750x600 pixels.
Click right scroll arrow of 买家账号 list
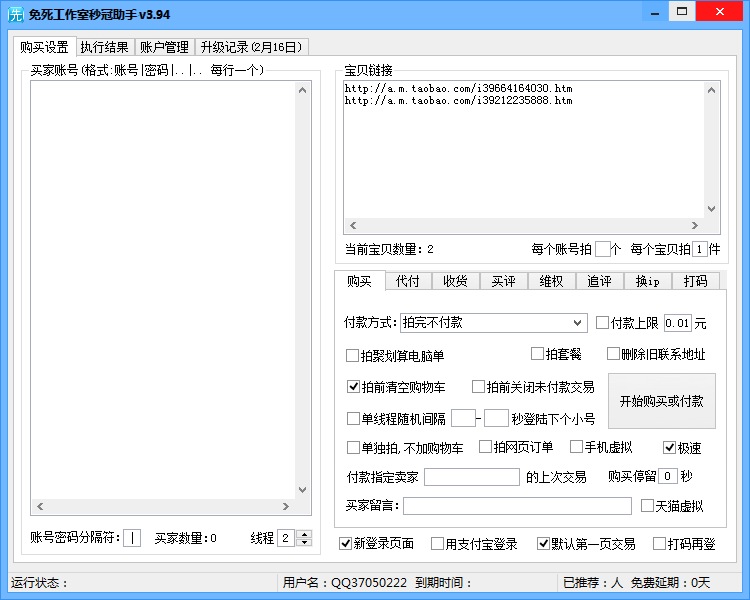pos(287,507)
